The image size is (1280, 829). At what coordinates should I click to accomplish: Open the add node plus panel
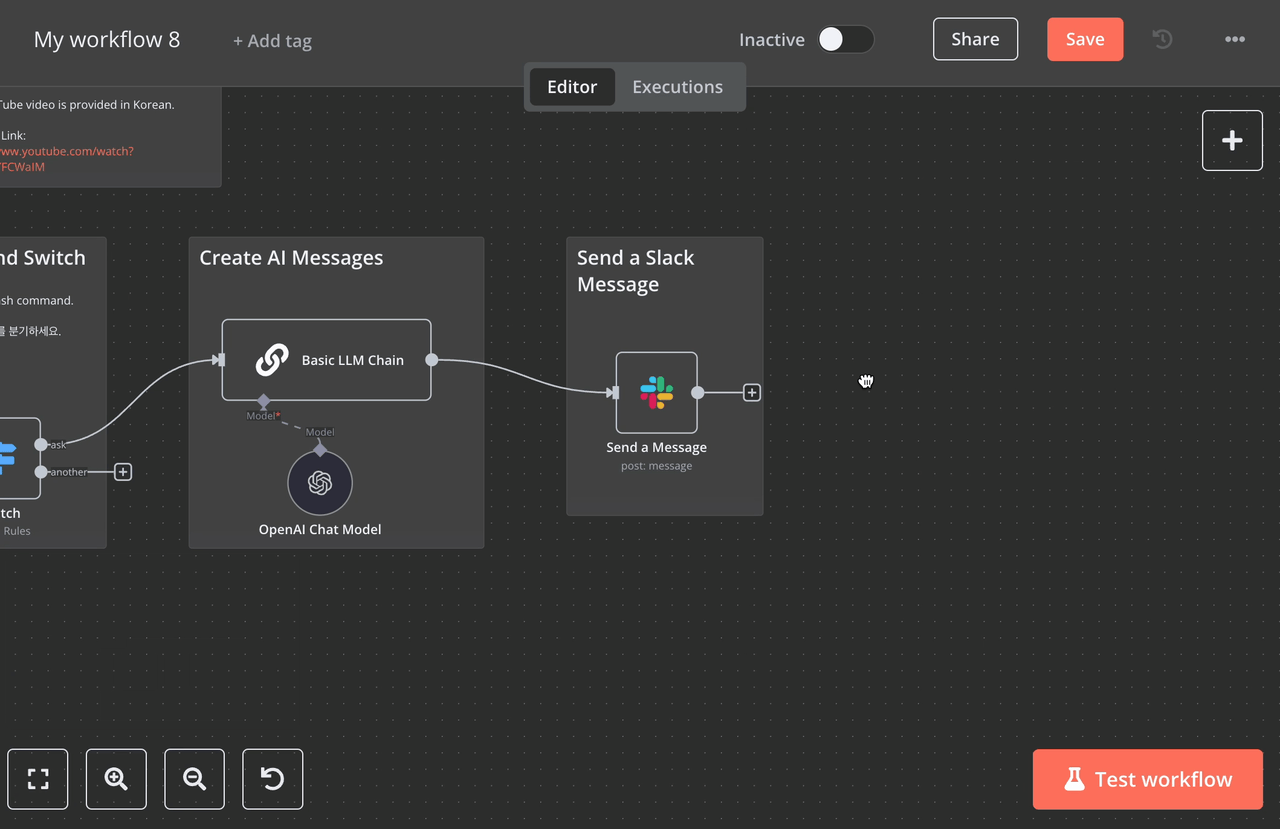coord(1232,141)
